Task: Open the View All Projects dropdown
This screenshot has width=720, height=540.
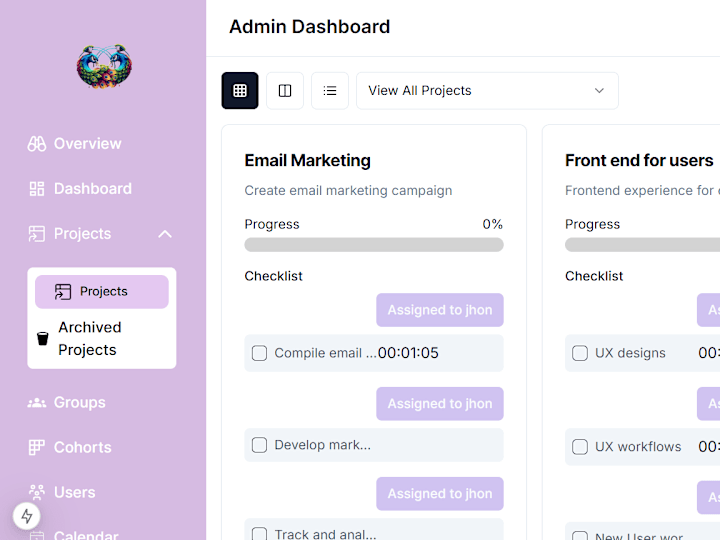Action: point(487,90)
